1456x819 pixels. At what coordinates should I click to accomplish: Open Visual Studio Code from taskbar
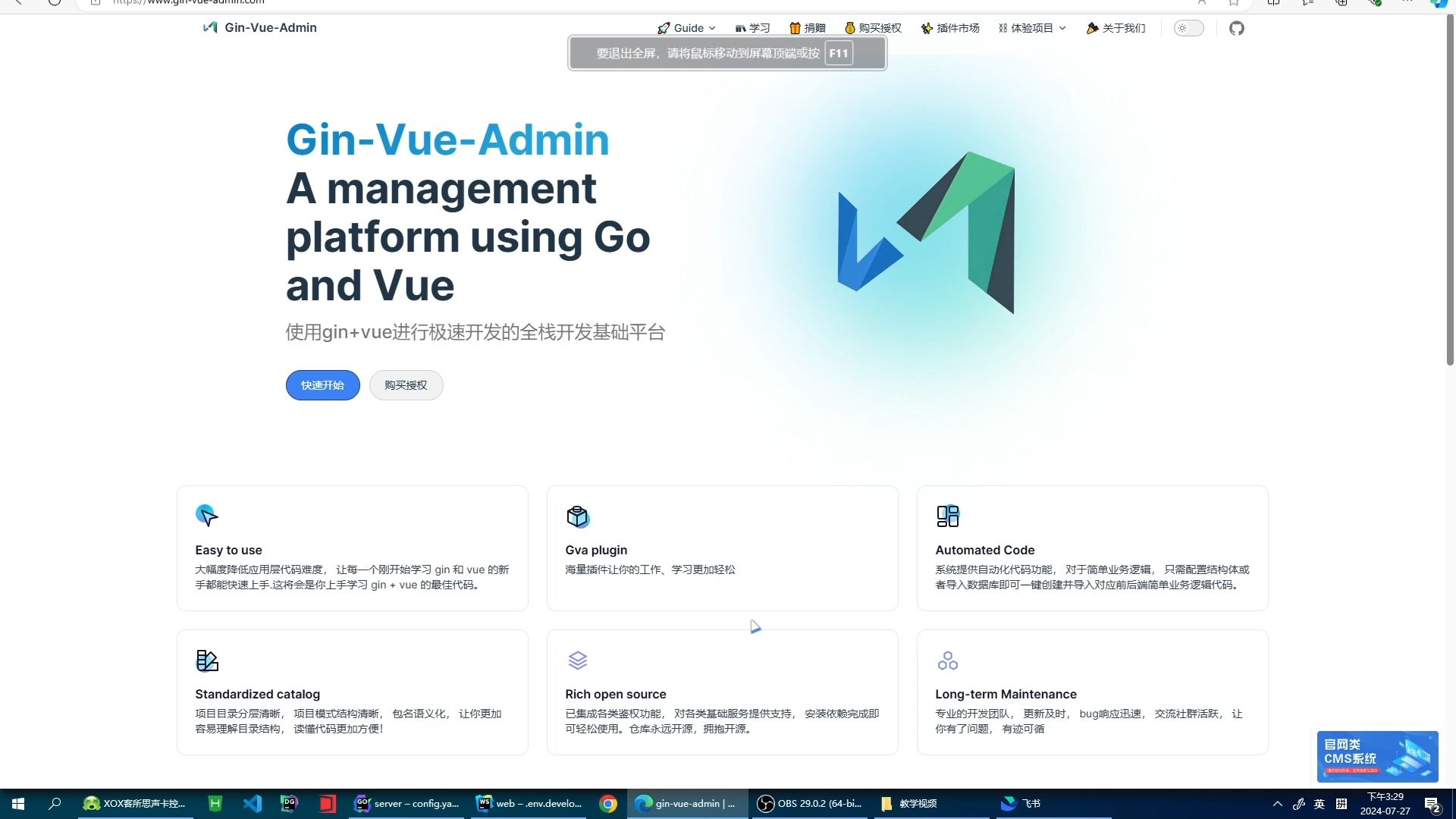[x=253, y=804]
